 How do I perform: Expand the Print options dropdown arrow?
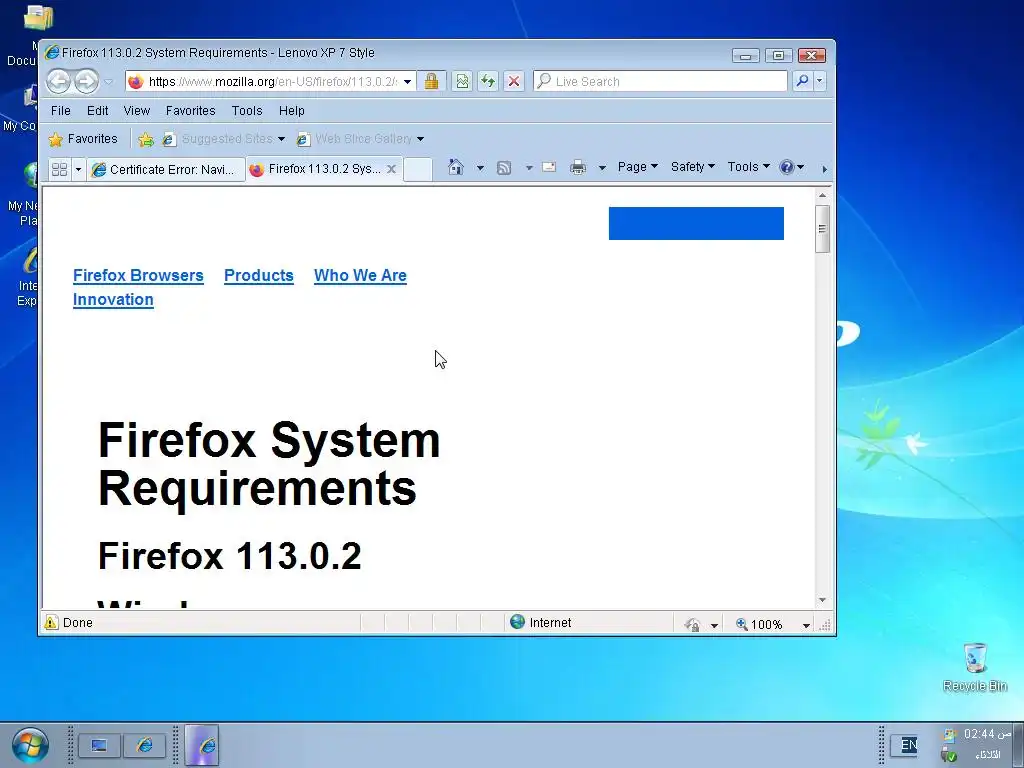tap(602, 168)
